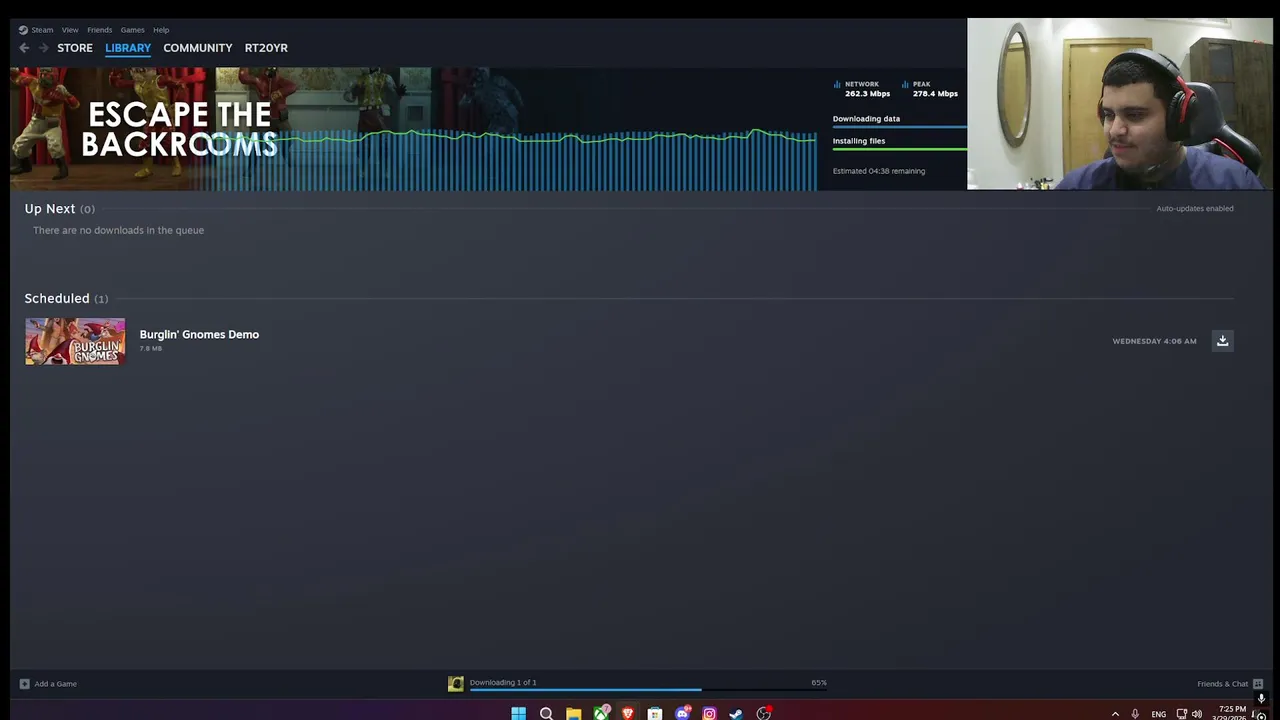This screenshot has height=720, width=1280.
Task: Click the bottom download progress bar
Action: tap(648, 689)
